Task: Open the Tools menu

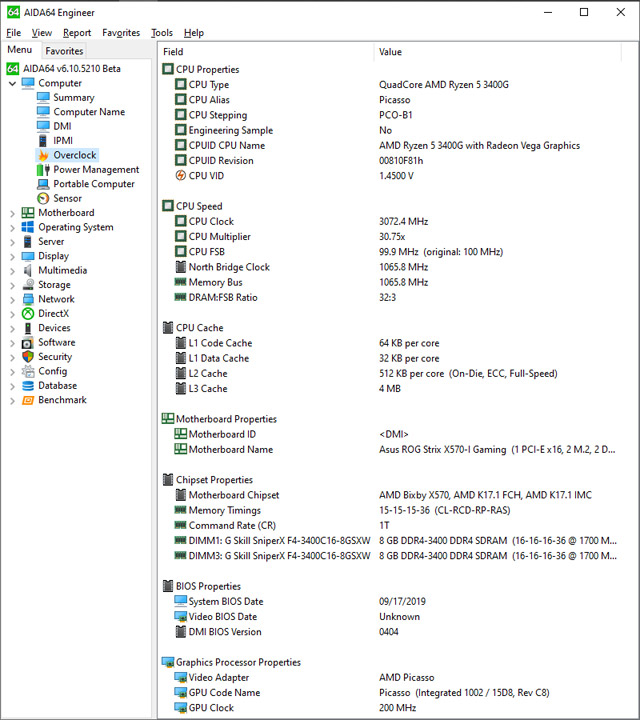Action: 162,33
